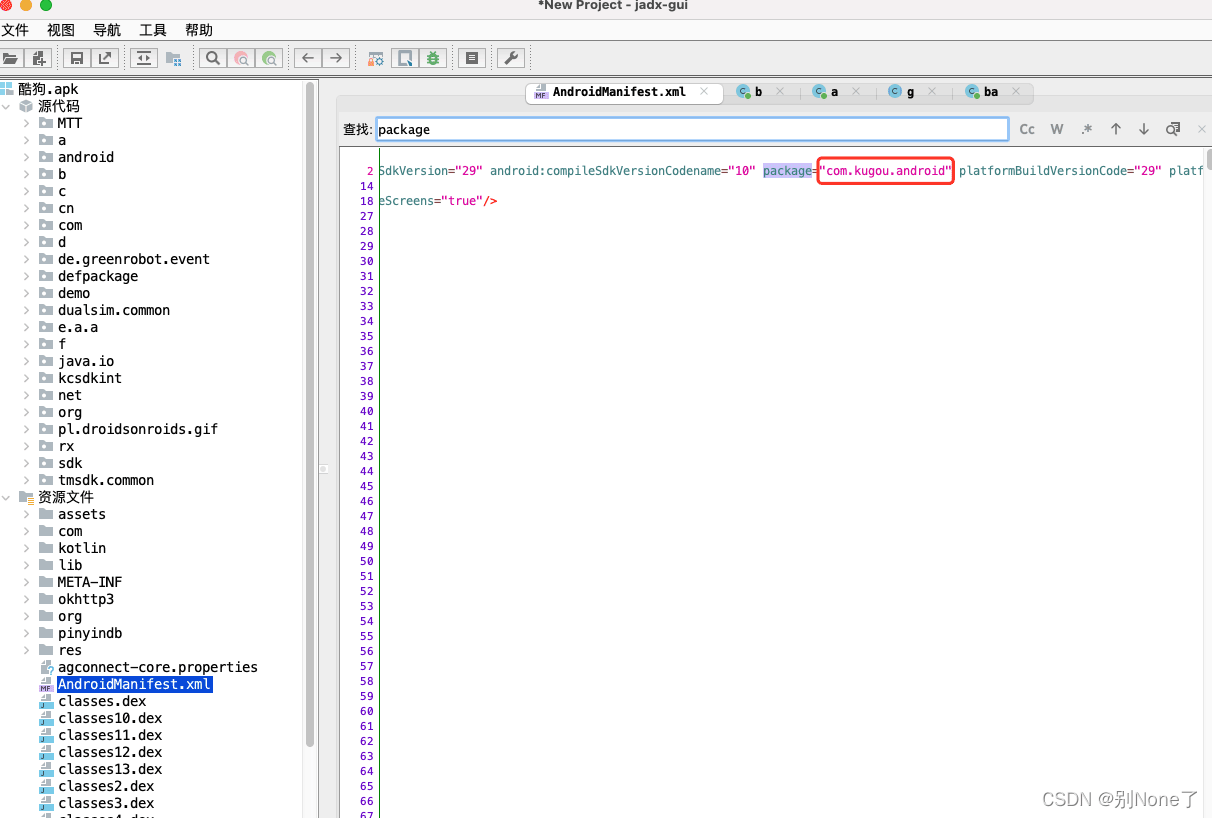
Task: Toggle regex .* search option
Action: coord(1086,129)
